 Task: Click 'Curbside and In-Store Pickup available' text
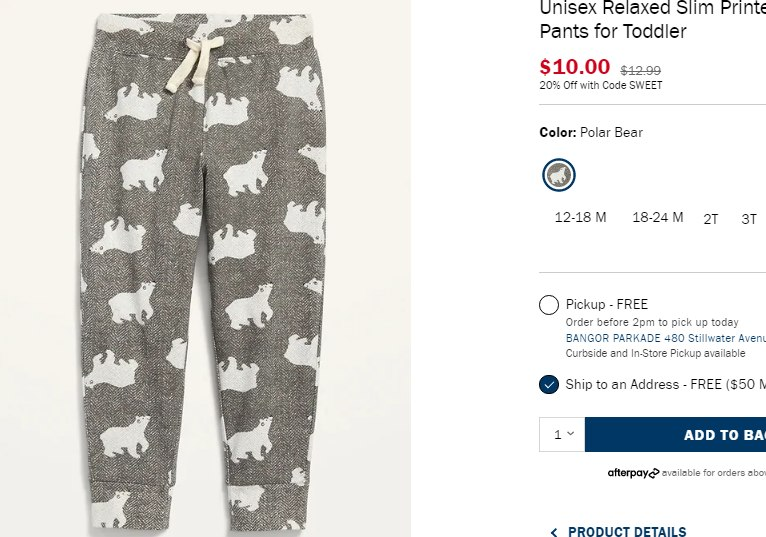(655, 353)
